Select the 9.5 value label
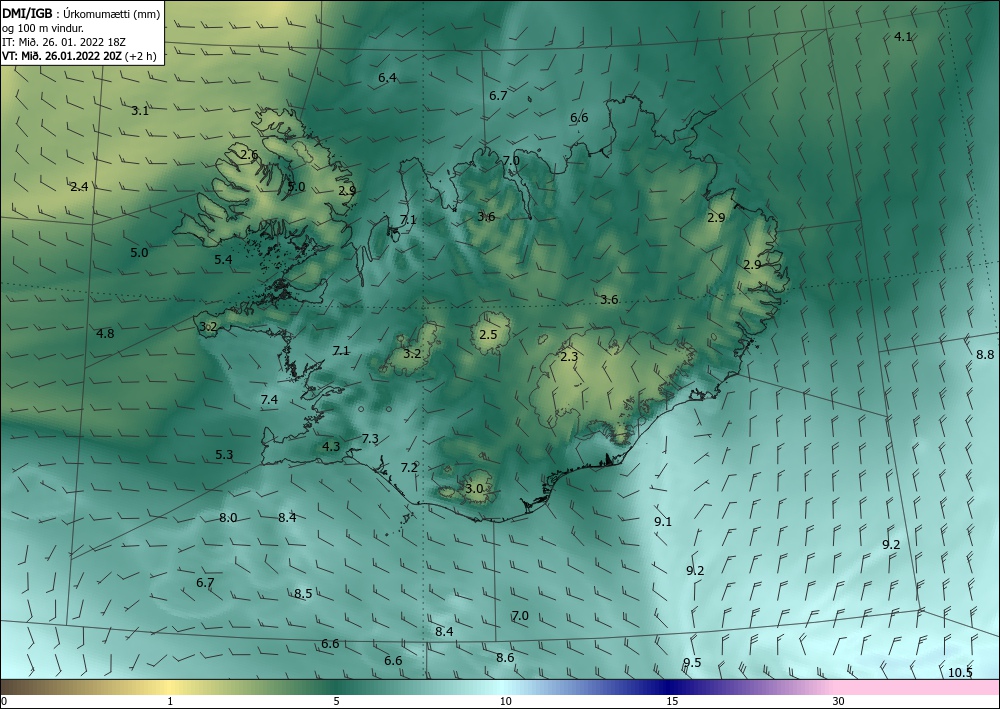Image resolution: width=1000 pixels, height=709 pixels. [692, 662]
